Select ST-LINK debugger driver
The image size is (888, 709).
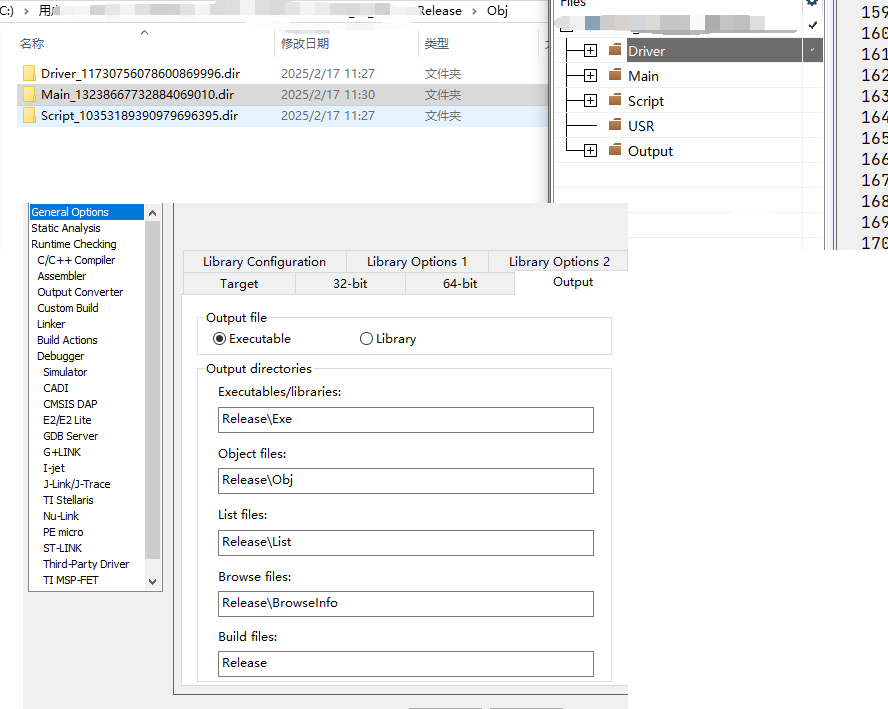[x=62, y=548]
